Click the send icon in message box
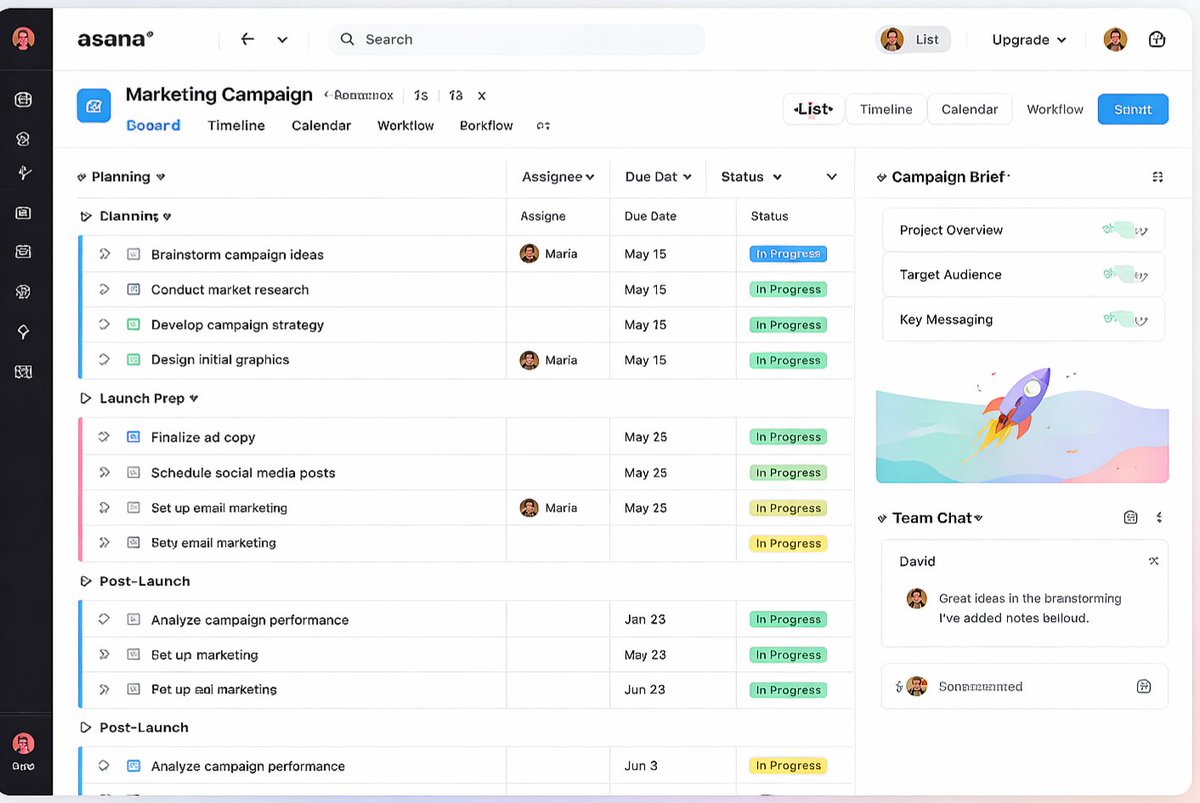This screenshot has height=803, width=1200. [1144, 686]
